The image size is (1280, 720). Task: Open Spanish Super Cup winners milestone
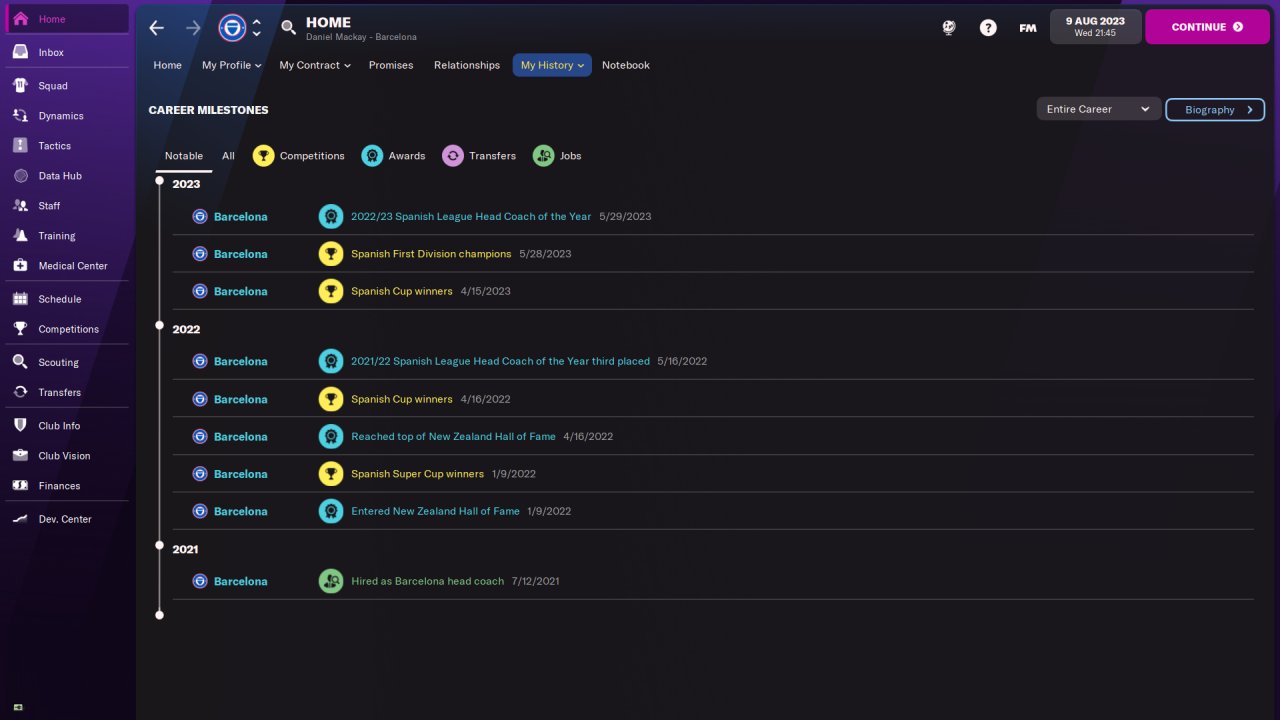(x=418, y=474)
